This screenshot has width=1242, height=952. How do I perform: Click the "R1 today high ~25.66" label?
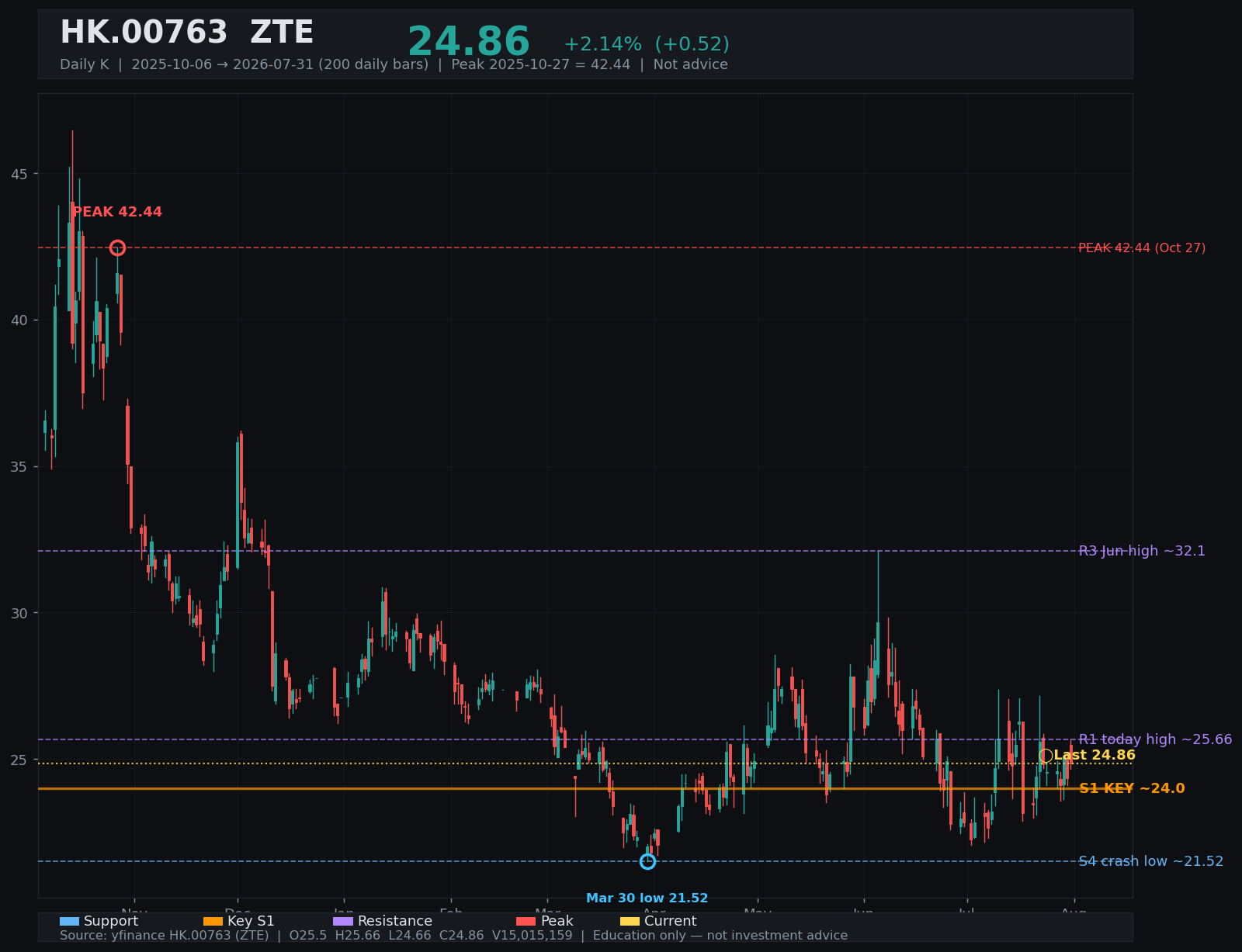[1155, 739]
